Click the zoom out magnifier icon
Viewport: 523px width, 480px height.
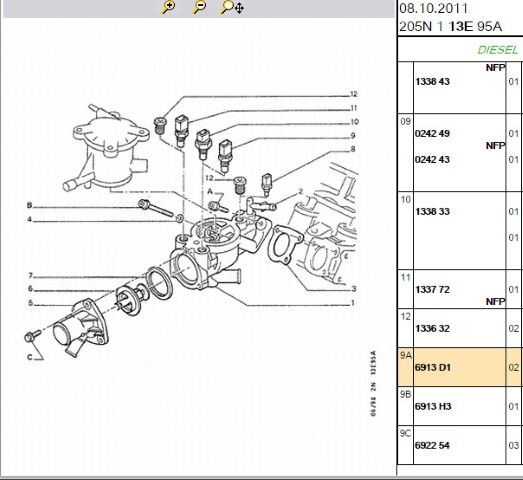199,7
